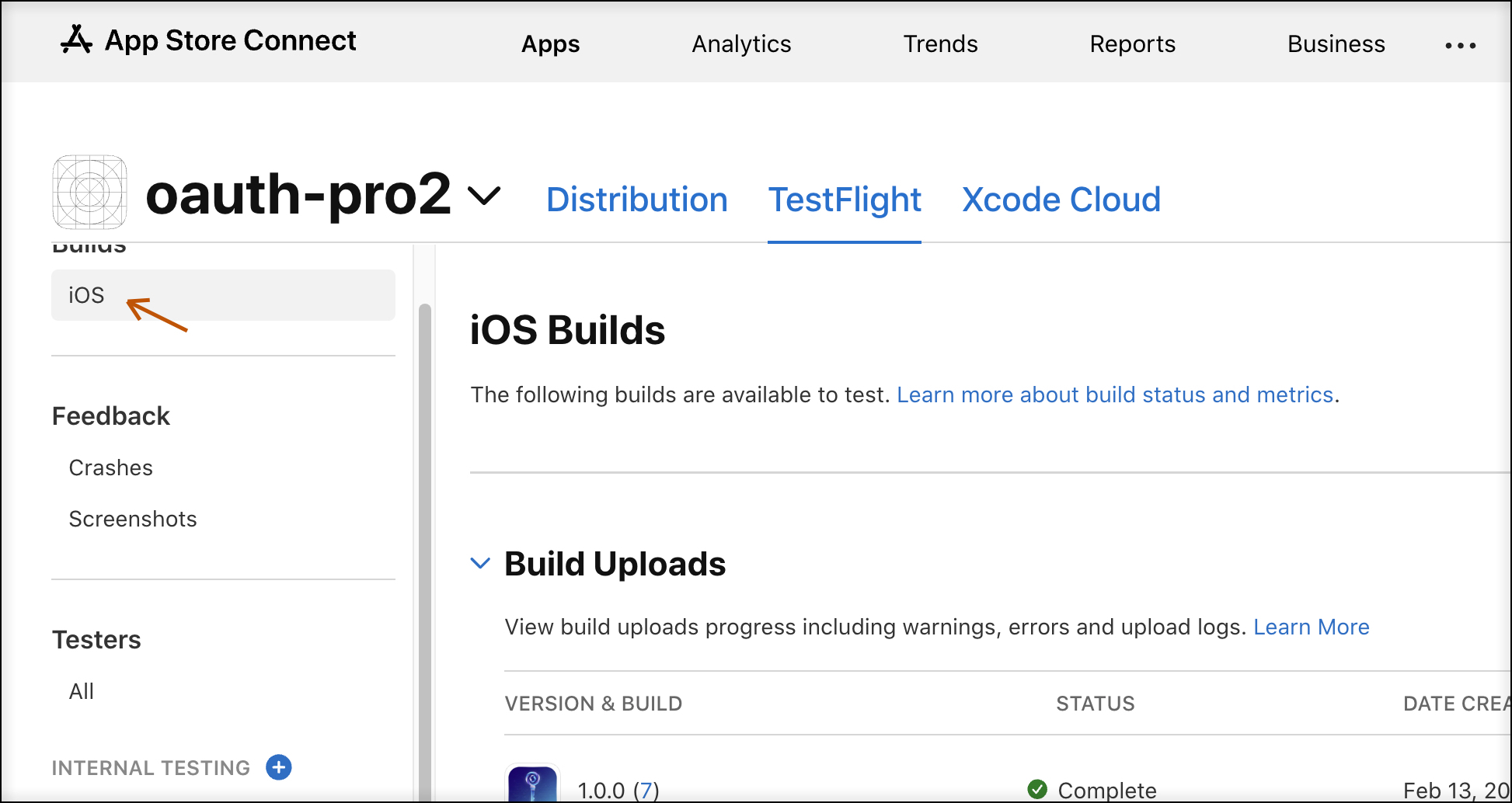
Task: Click Learn more about build status and metrics
Action: point(1117,395)
